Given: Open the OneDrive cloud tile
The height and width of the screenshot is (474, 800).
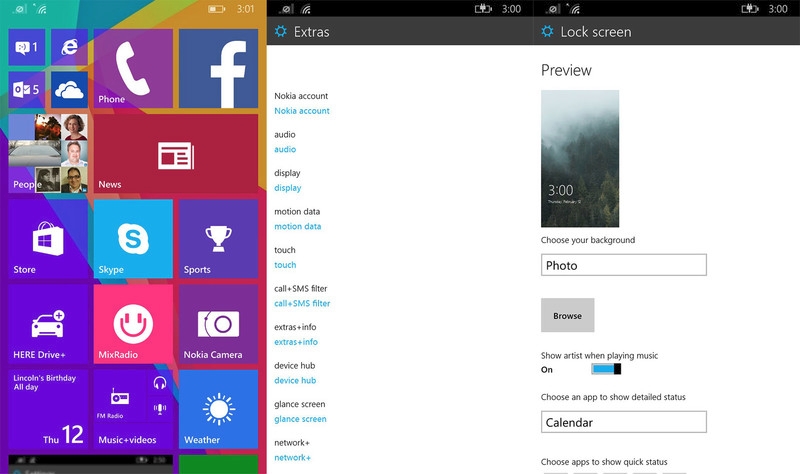Looking at the screenshot, I should (x=69, y=90).
